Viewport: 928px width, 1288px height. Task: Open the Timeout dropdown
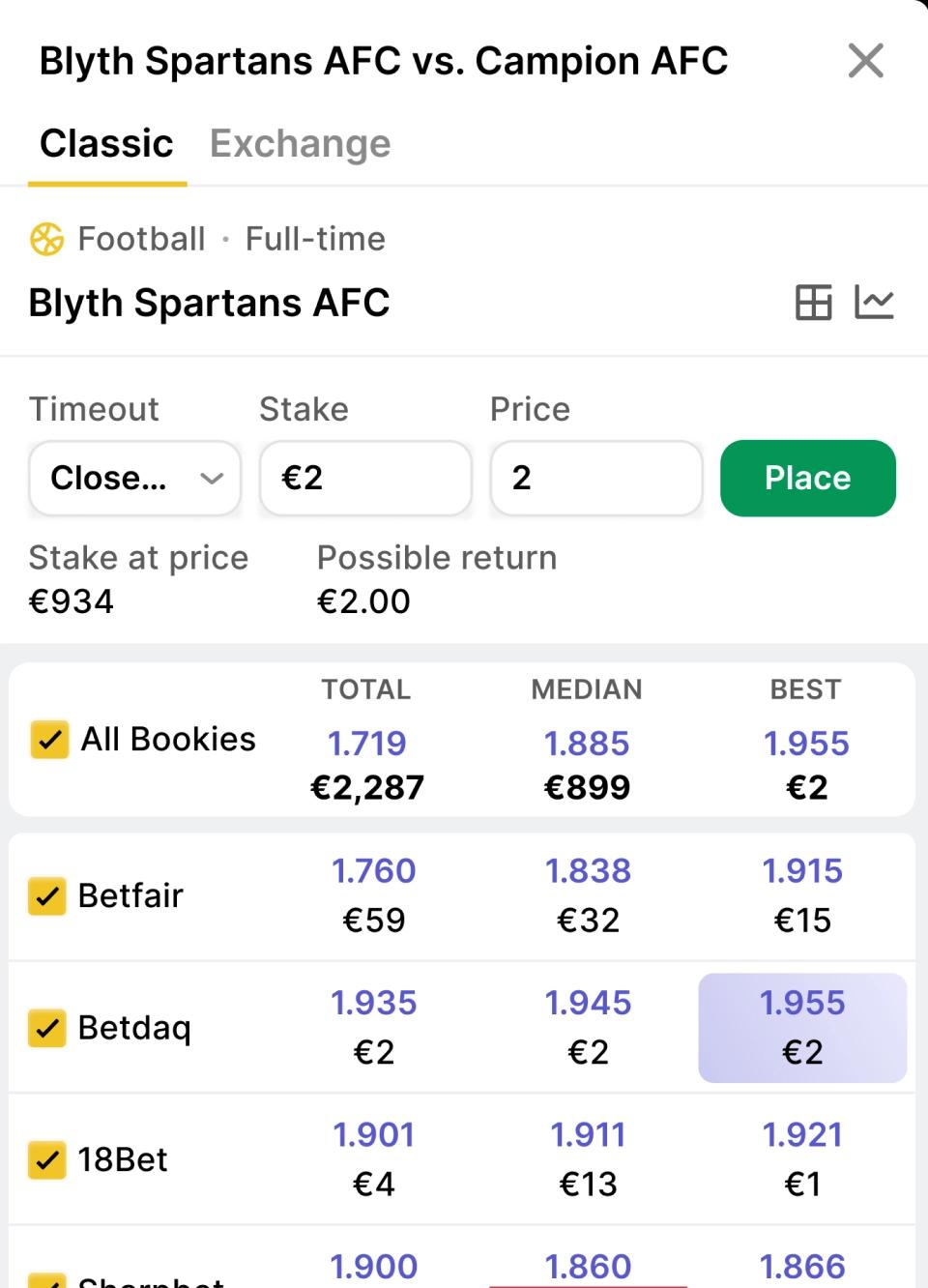click(x=135, y=479)
